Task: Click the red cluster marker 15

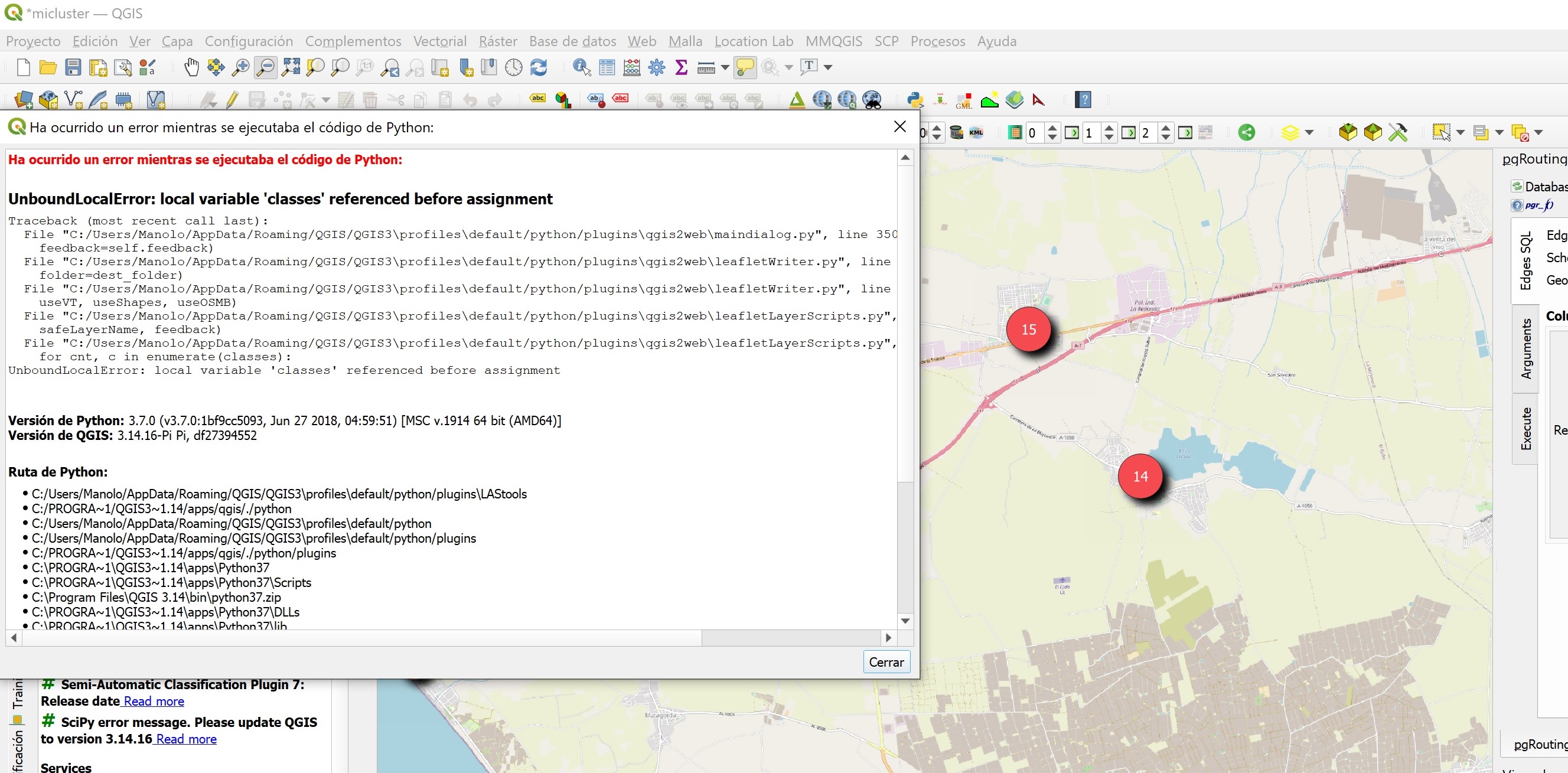Action: 1028,330
